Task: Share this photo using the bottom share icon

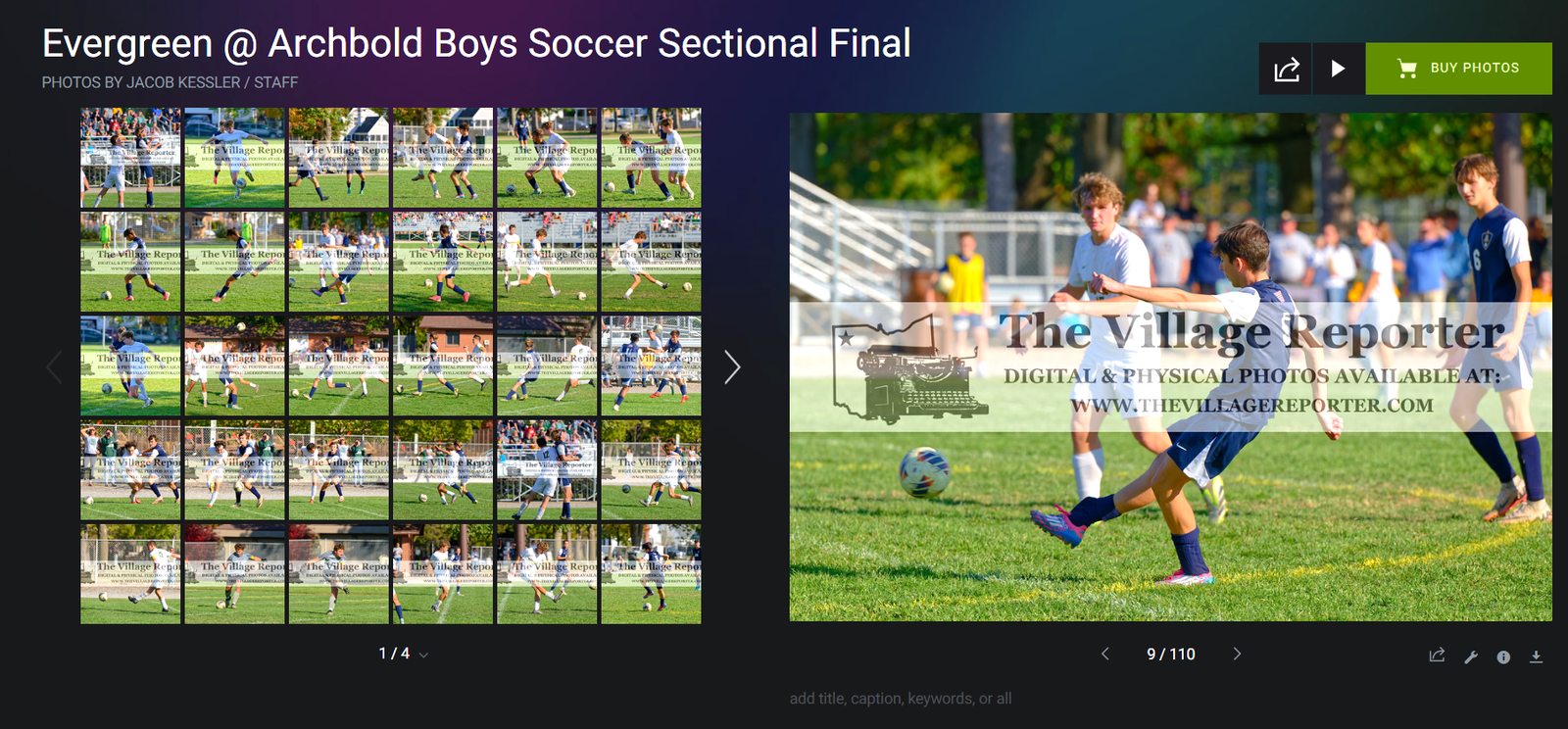Action: pyautogui.click(x=1437, y=656)
